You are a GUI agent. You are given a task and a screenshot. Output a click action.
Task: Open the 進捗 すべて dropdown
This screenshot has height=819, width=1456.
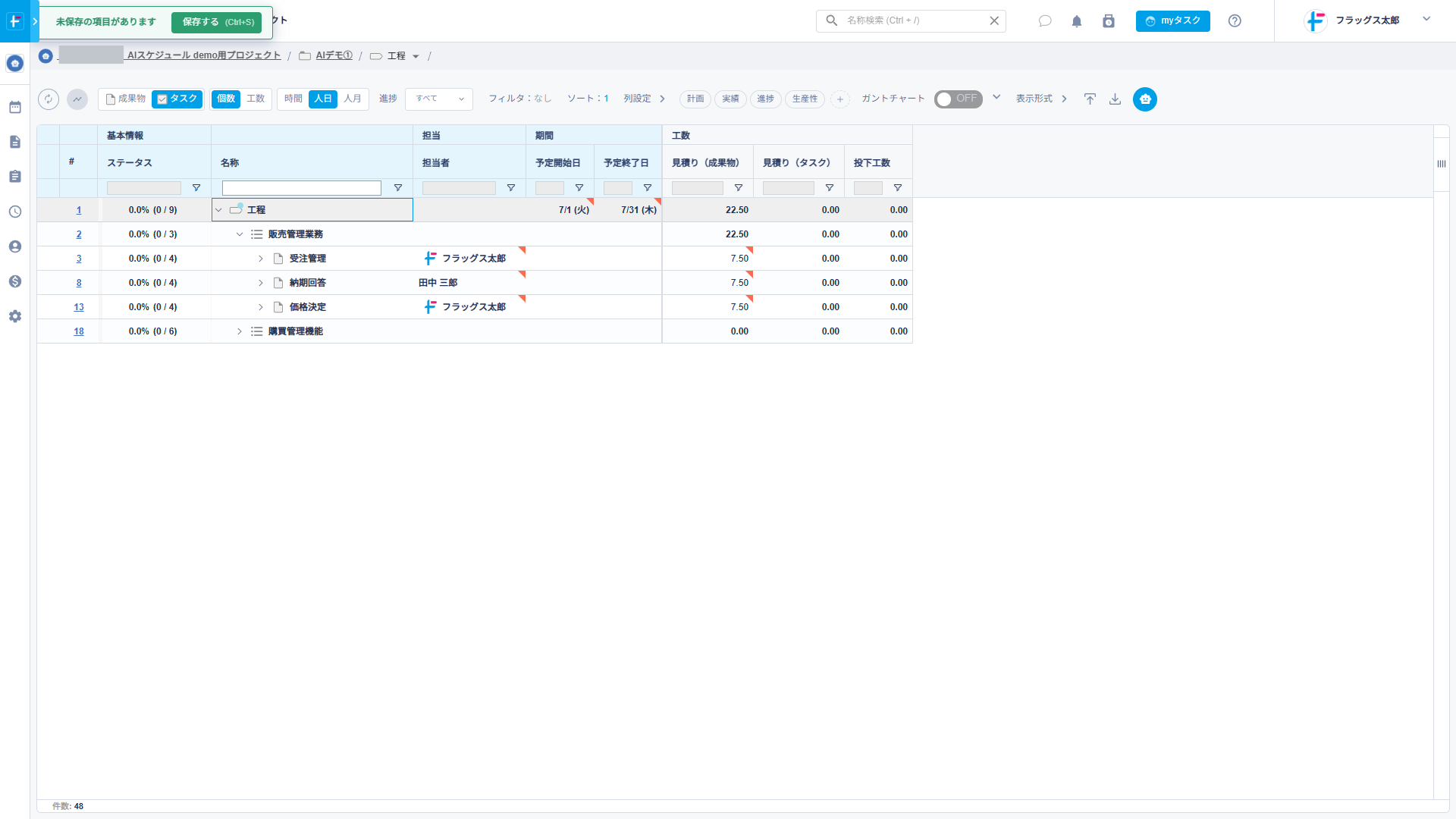[x=439, y=99]
